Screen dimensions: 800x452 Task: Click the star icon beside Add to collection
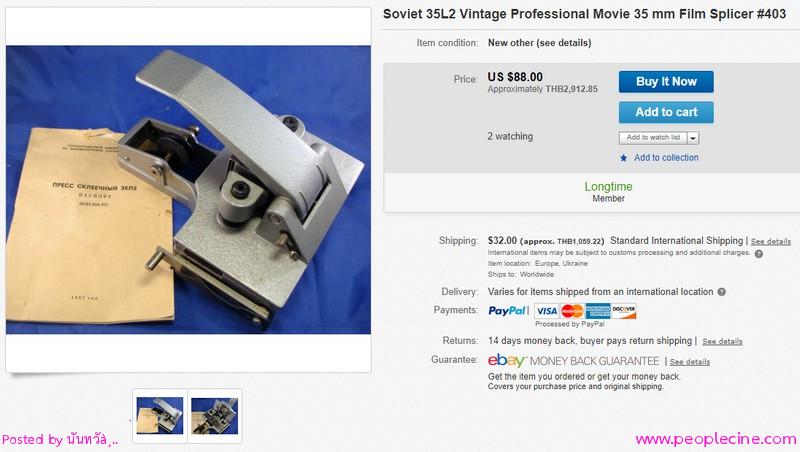point(623,158)
